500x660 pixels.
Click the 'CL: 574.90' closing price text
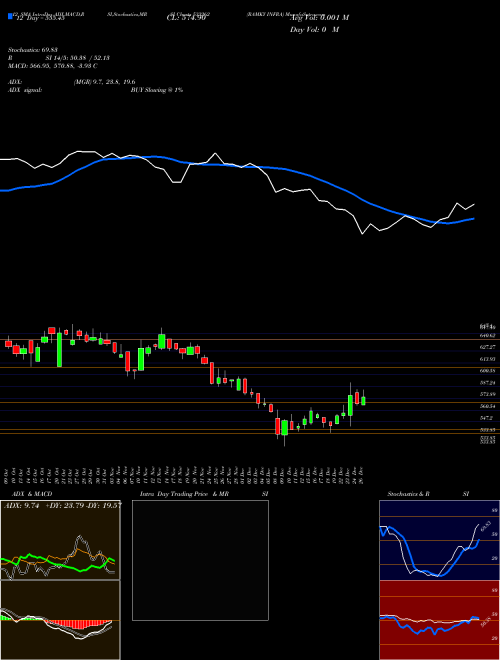pos(186,18)
